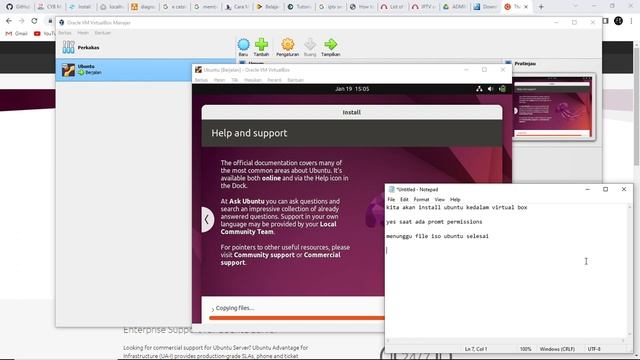Click the 'Help and support' installer heading
The width and height of the screenshot is (640, 360).
click(249, 133)
